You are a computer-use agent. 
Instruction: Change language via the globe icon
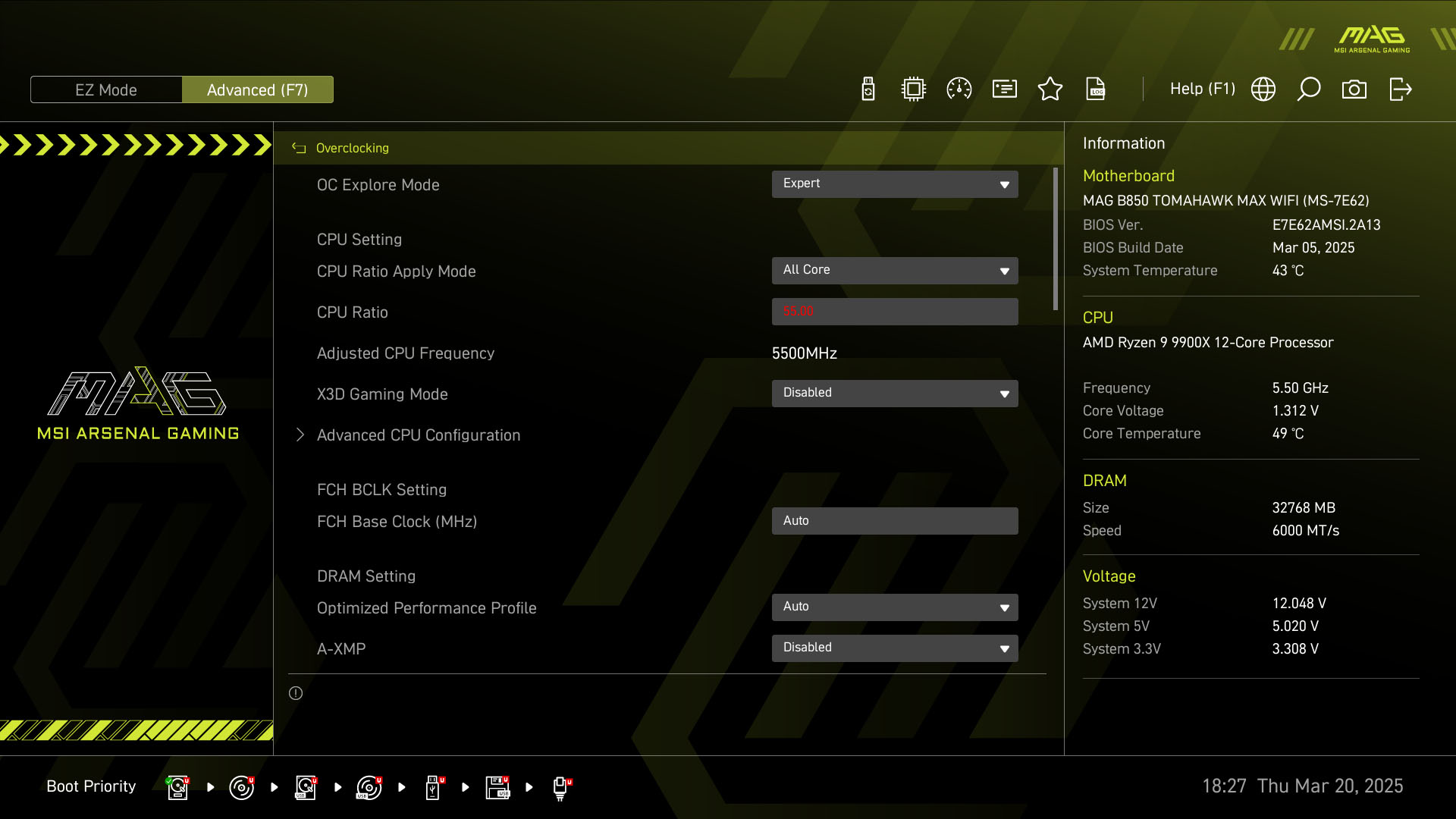(1263, 89)
